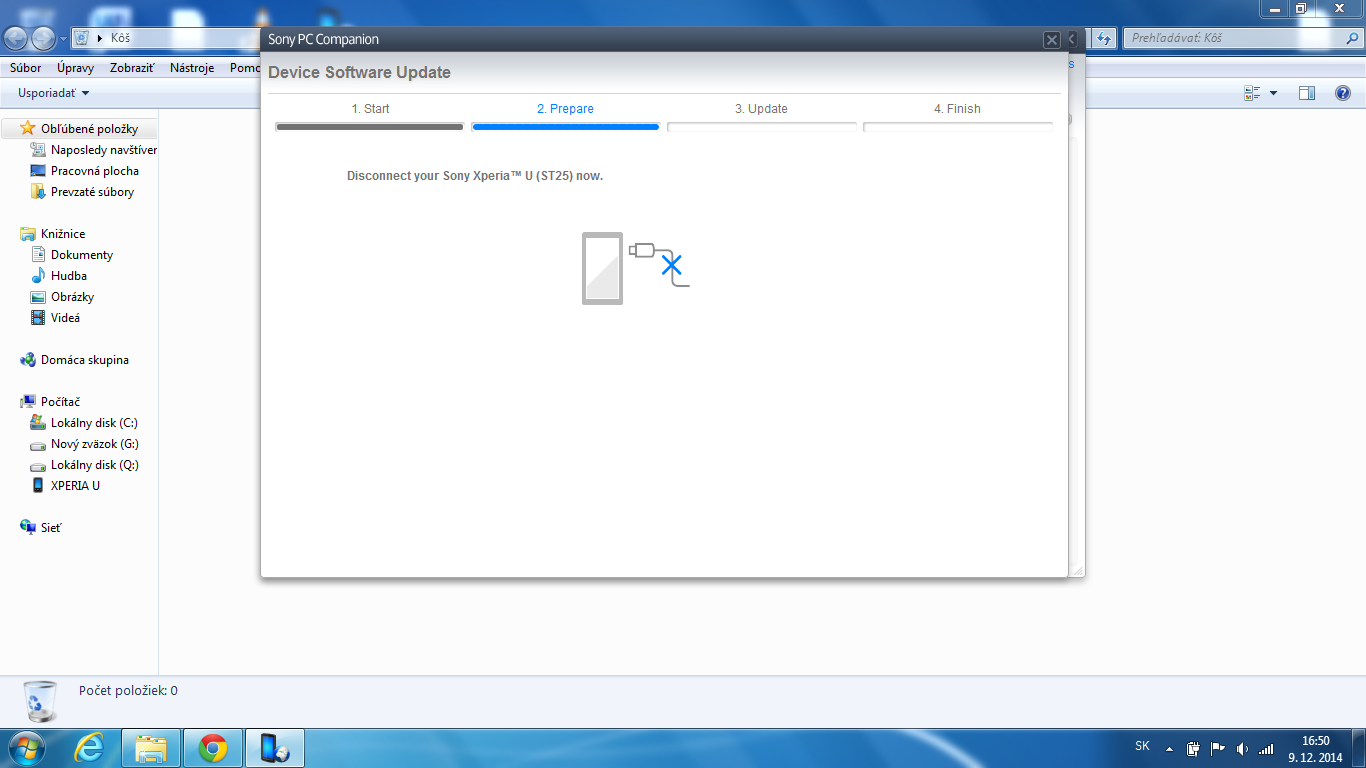The height and width of the screenshot is (768, 1366).
Task: Click the blue Prepare step progress bar
Action: pyautogui.click(x=565, y=127)
